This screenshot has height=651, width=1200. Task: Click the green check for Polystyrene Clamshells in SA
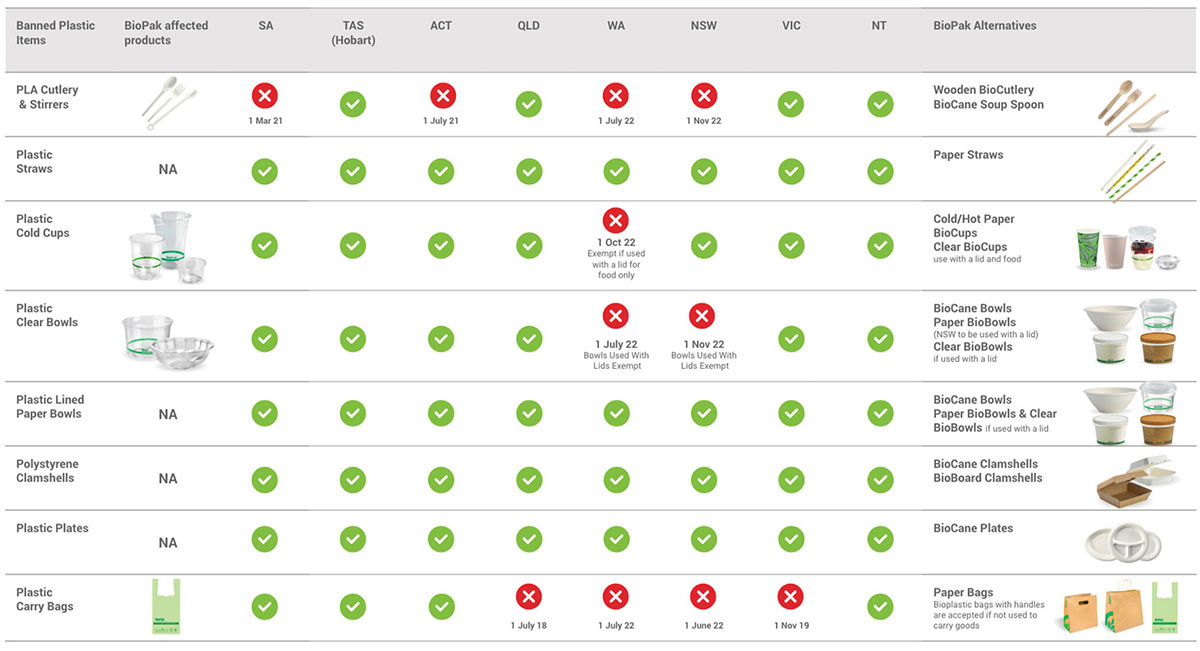click(x=265, y=479)
